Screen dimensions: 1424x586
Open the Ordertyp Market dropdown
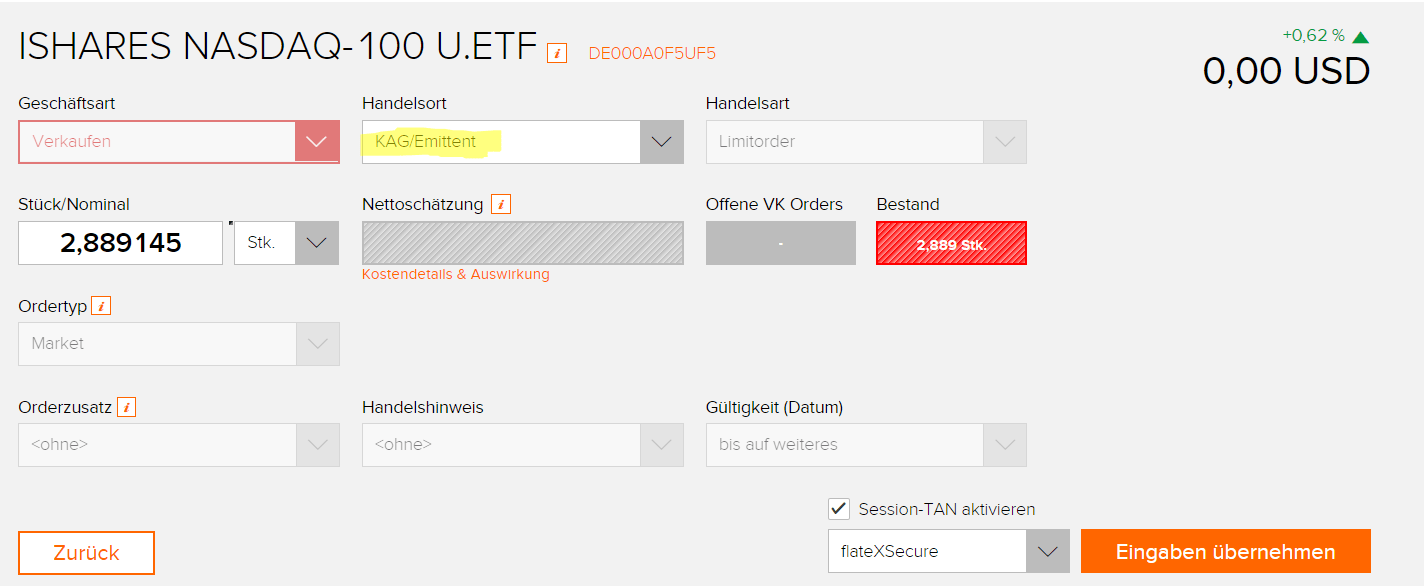click(x=179, y=344)
